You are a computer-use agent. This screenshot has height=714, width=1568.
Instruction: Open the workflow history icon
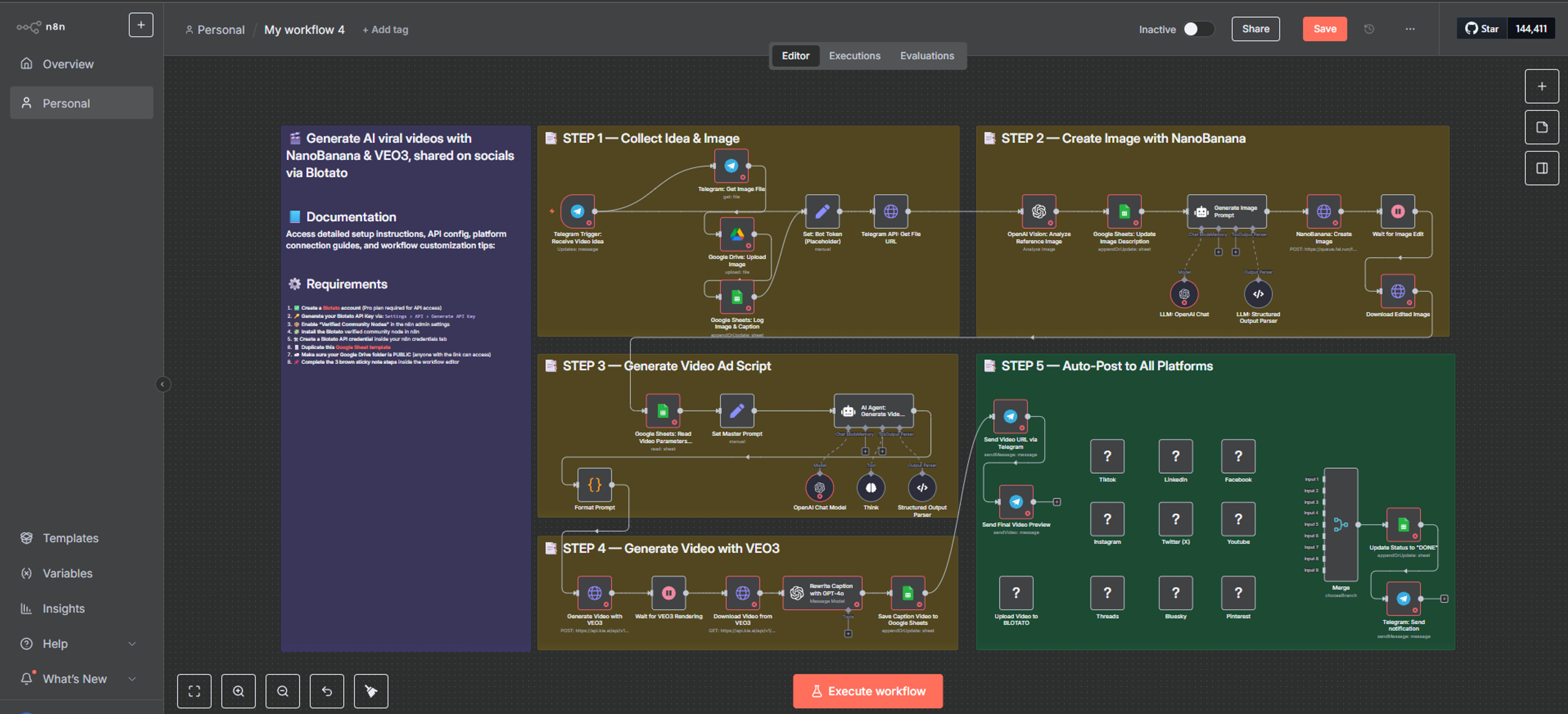[x=1369, y=29]
